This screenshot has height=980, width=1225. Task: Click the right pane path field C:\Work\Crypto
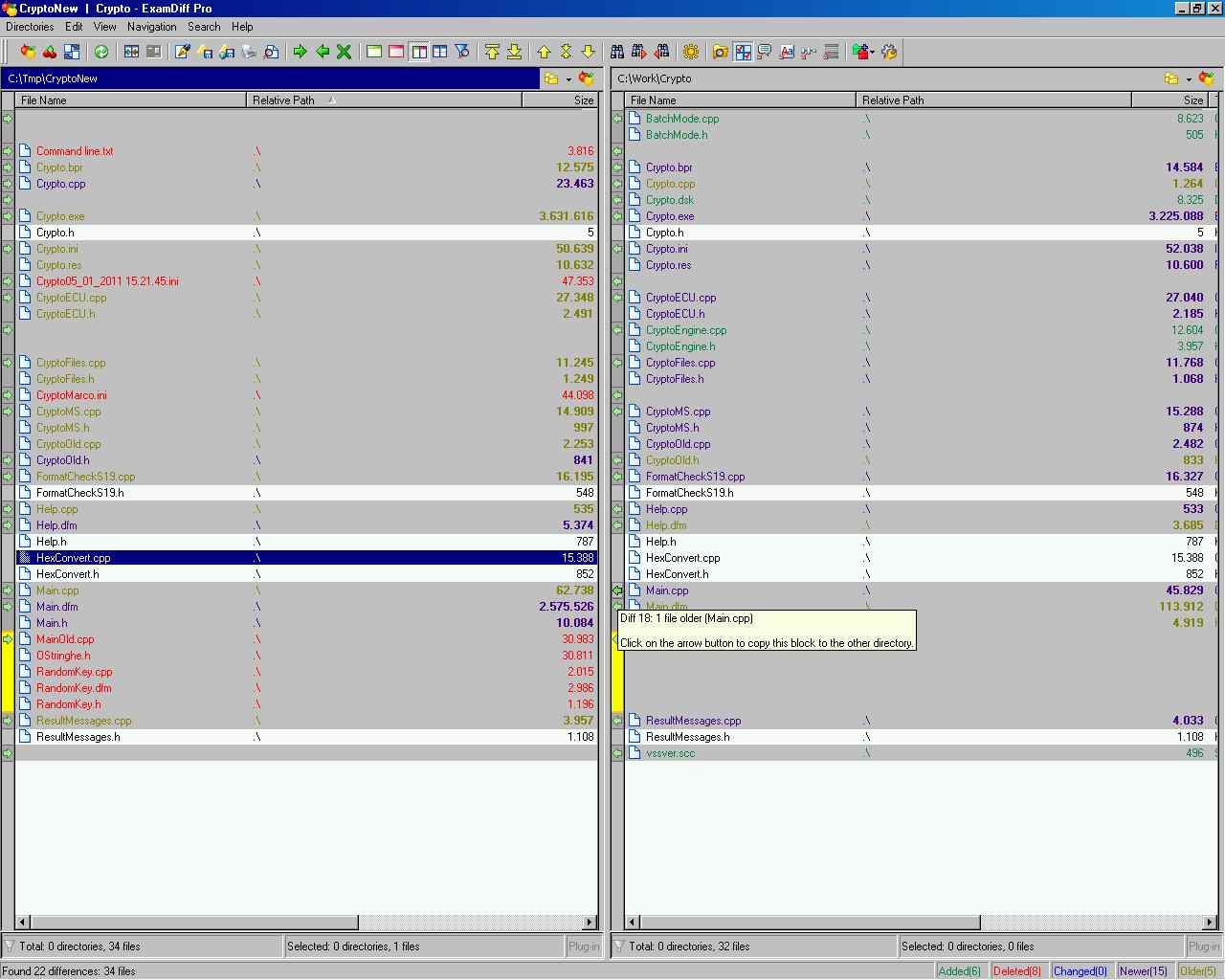point(887,78)
